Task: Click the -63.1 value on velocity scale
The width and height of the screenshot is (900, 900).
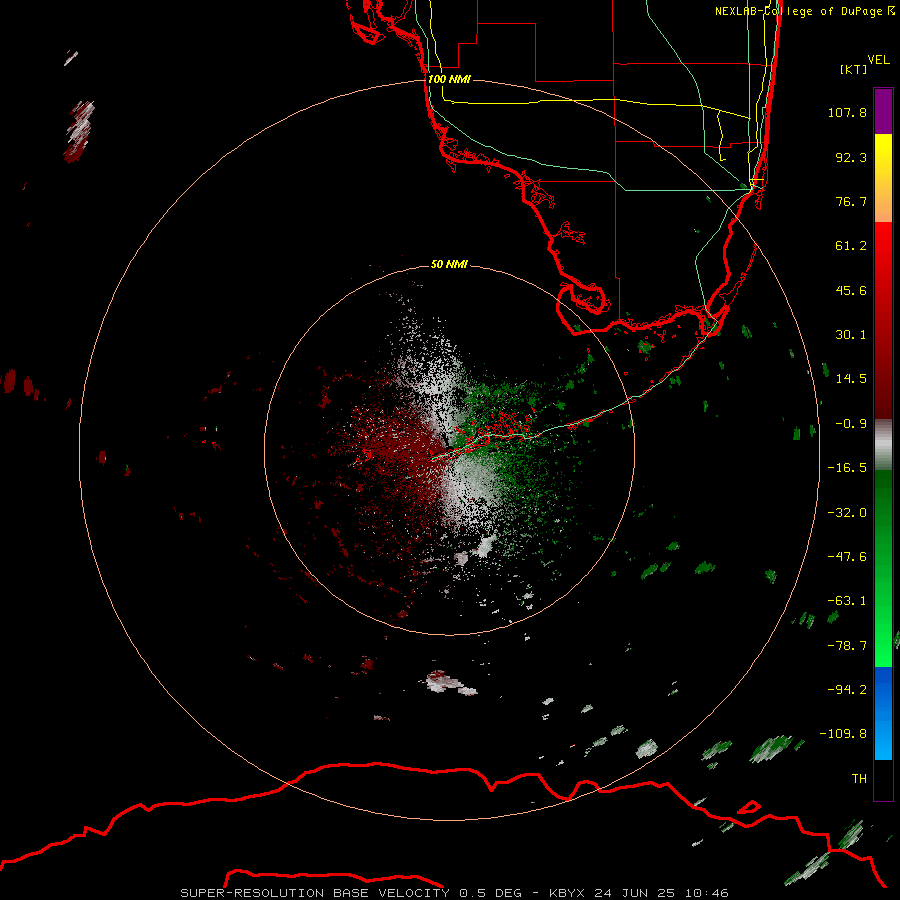Action: coord(847,601)
